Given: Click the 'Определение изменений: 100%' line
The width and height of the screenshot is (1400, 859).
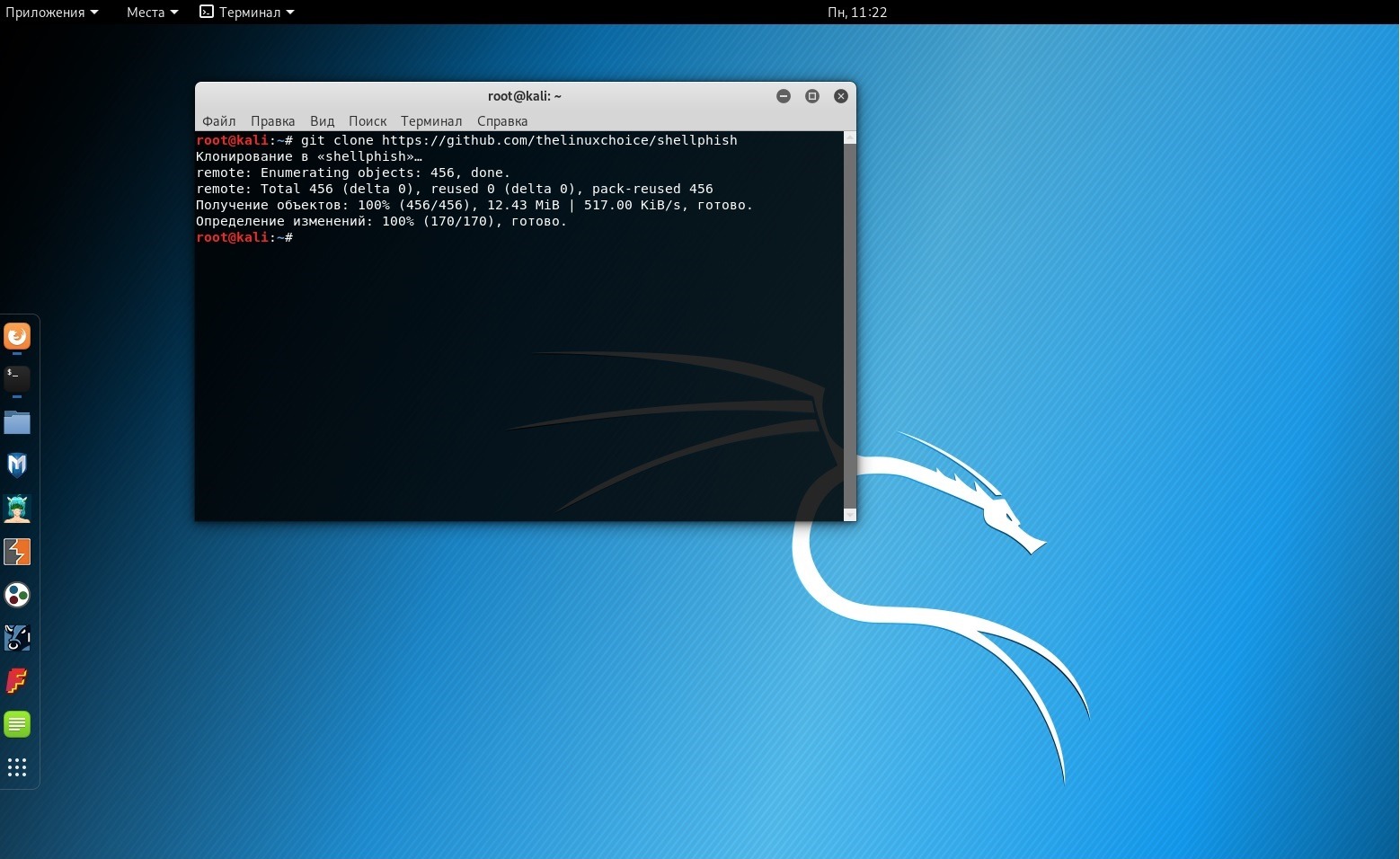Looking at the screenshot, I should click(382, 221).
